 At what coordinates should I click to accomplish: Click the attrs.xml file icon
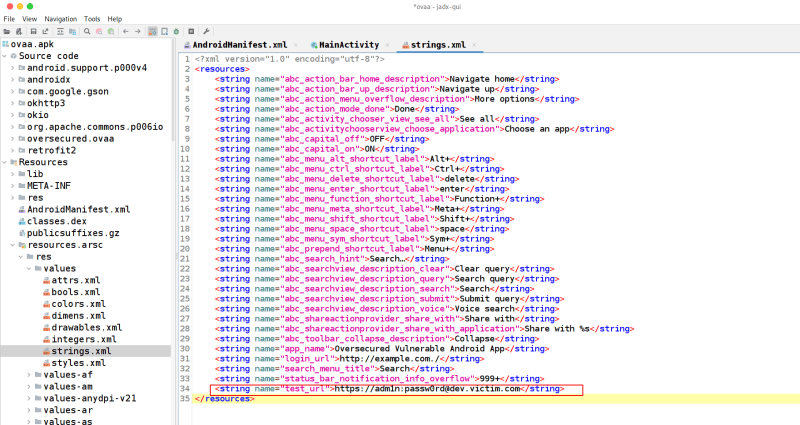[x=46, y=281]
